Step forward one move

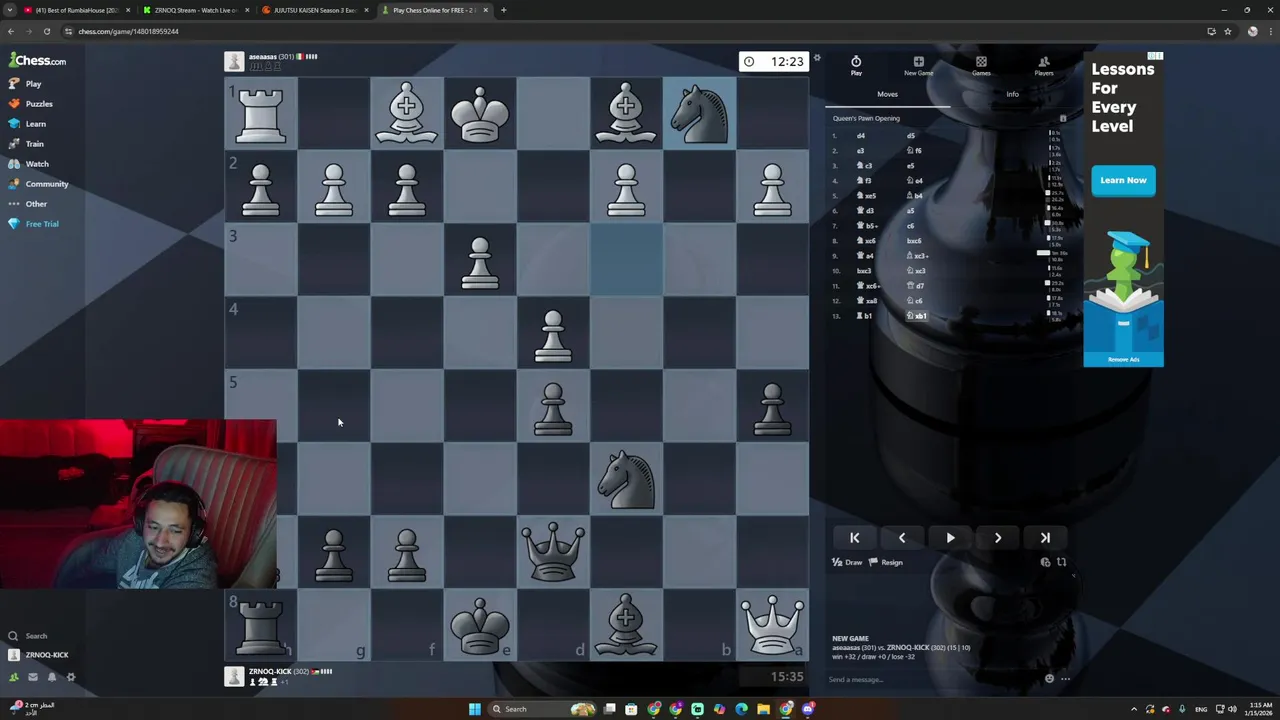coord(997,538)
